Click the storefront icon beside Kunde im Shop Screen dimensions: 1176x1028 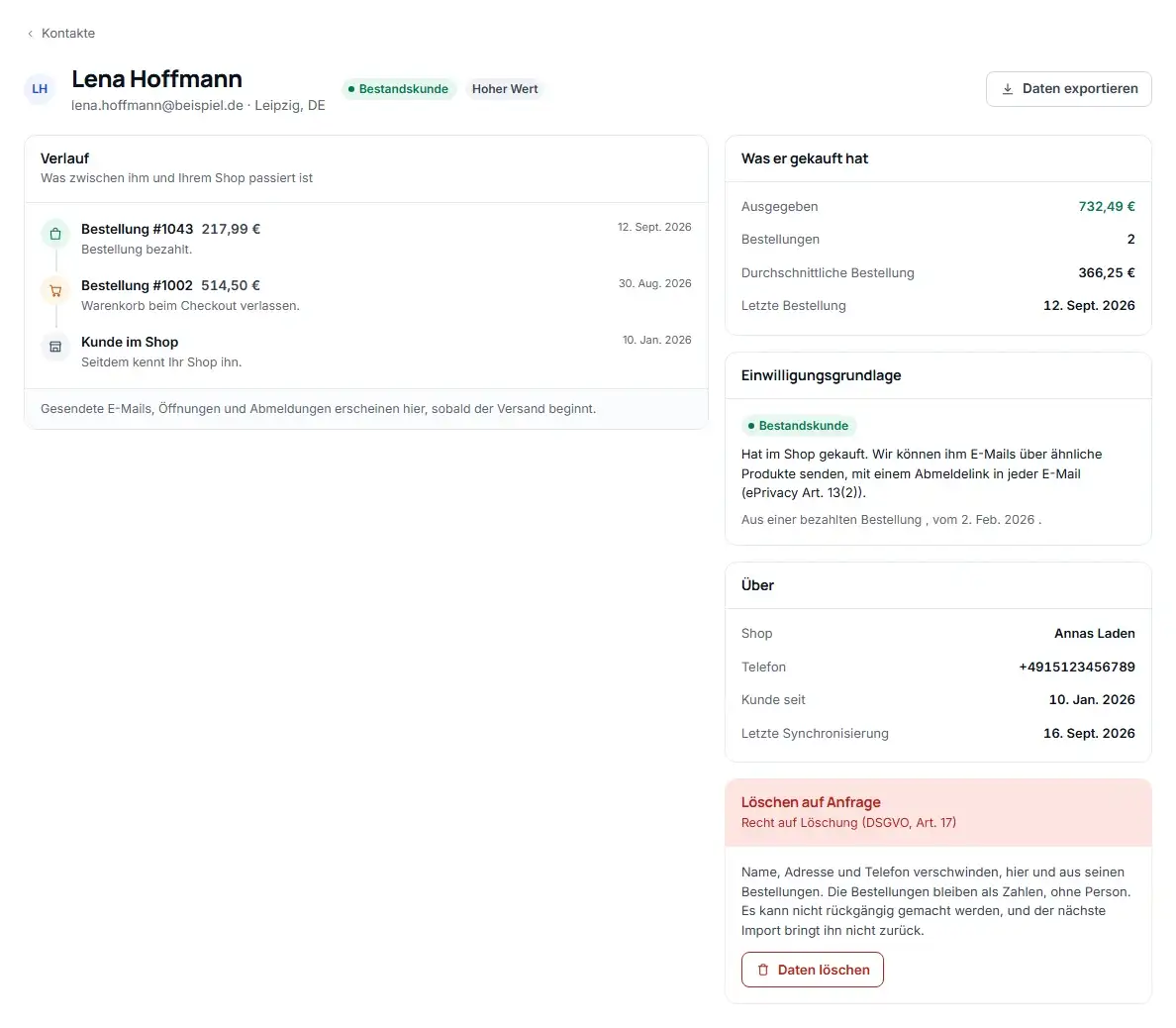(x=55, y=347)
